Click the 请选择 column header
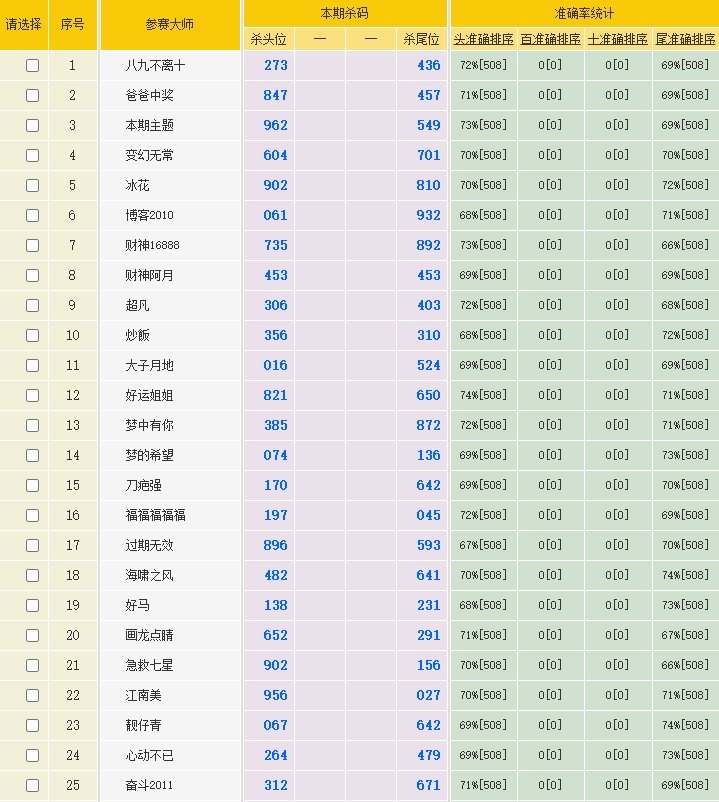 tap(24, 24)
